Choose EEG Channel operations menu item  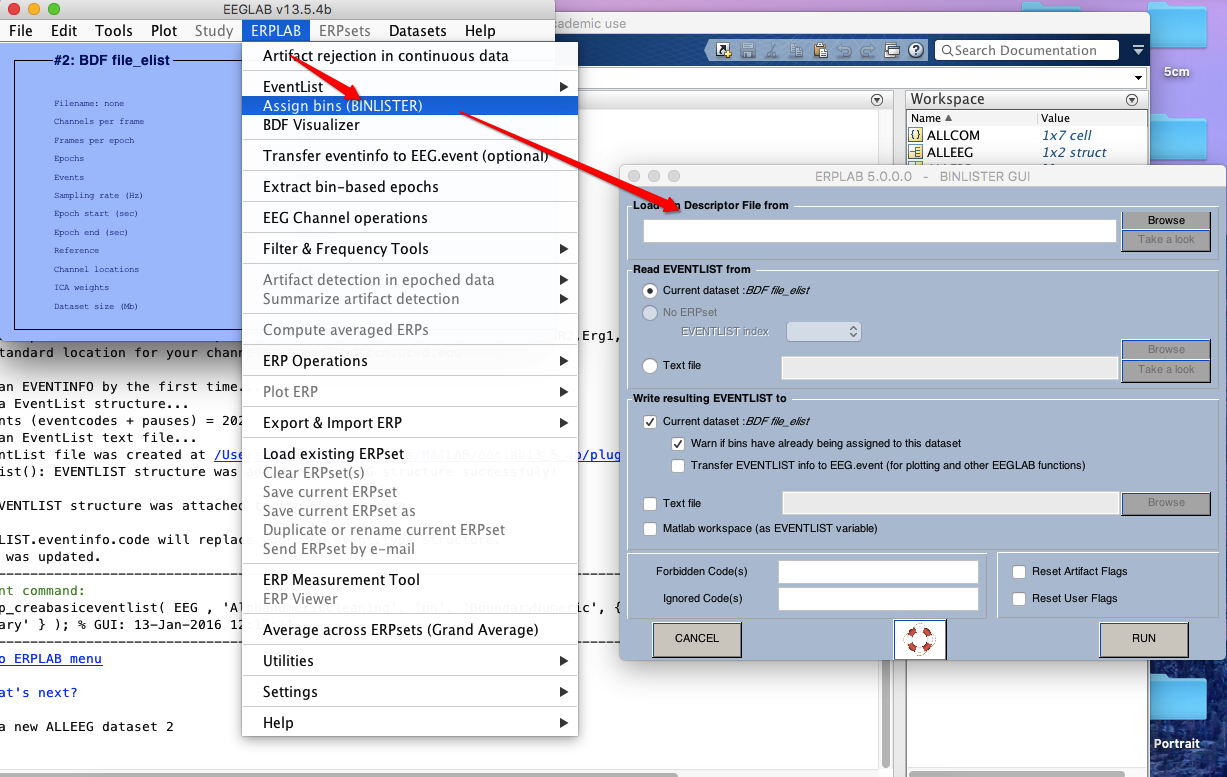[410, 218]
